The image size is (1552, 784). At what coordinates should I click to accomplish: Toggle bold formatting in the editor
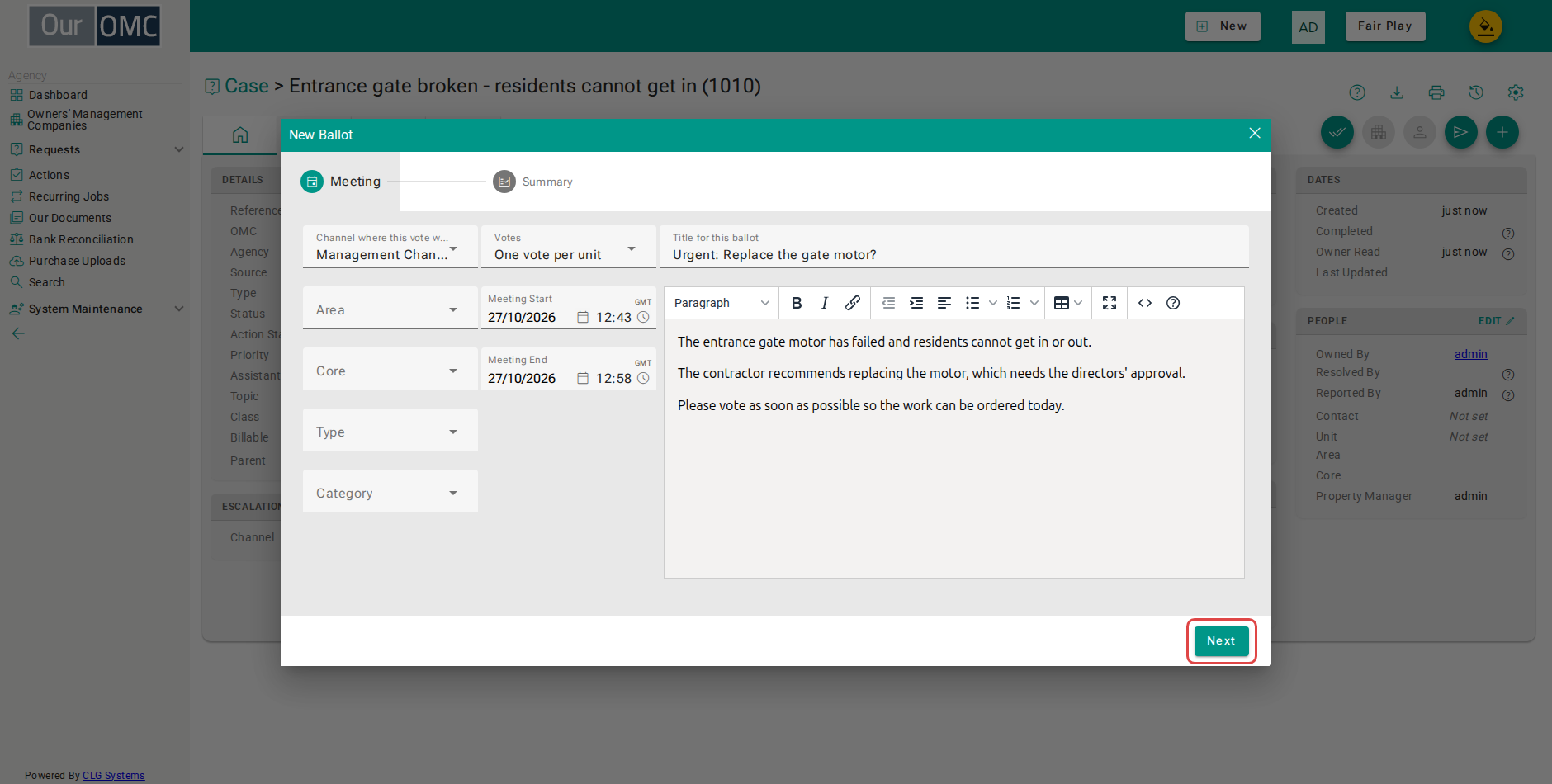click(797, 303)
